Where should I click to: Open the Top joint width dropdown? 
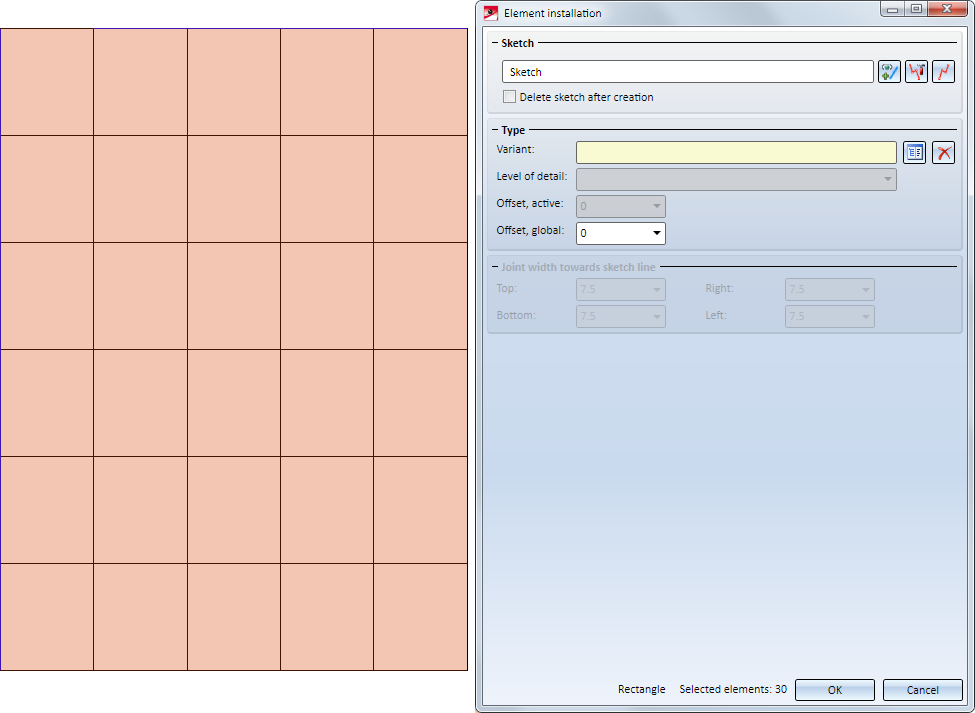[x=621, y=289]
